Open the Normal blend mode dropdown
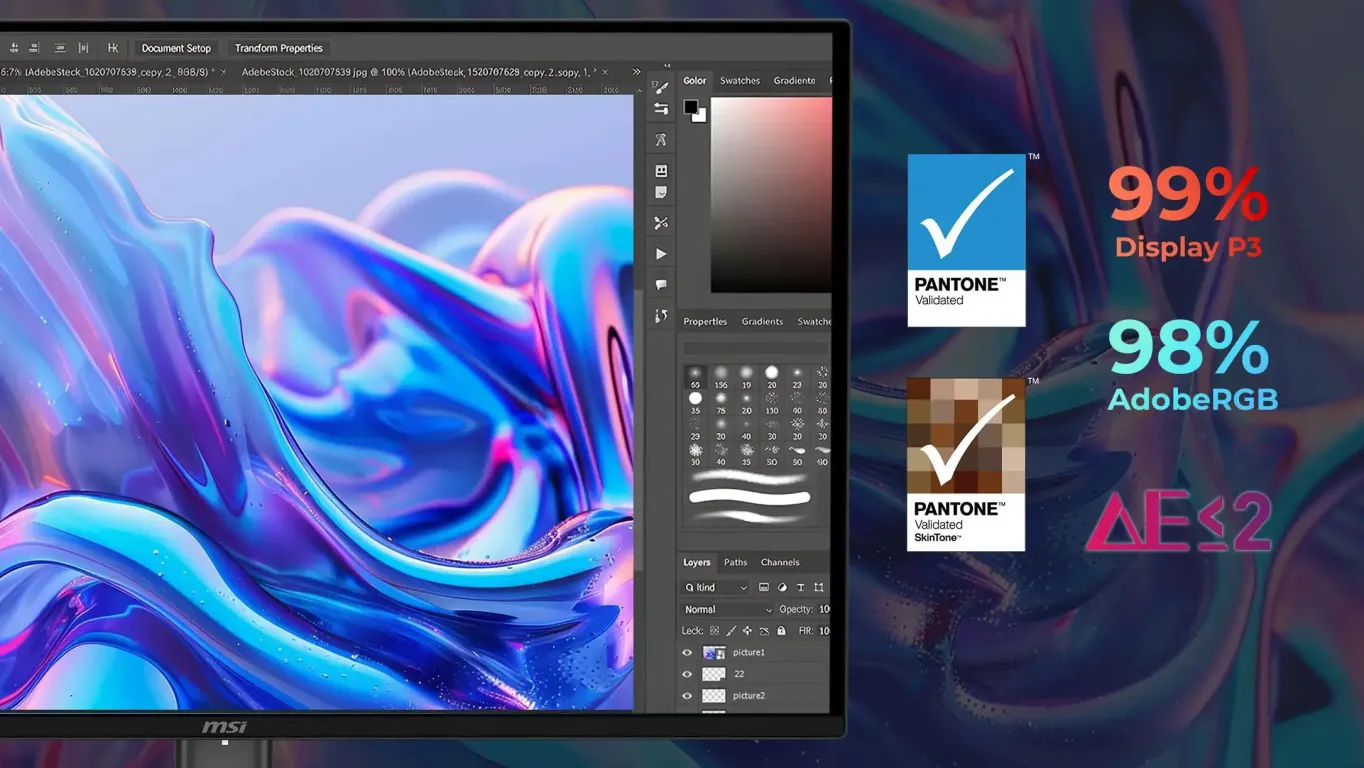 [728, 609]
